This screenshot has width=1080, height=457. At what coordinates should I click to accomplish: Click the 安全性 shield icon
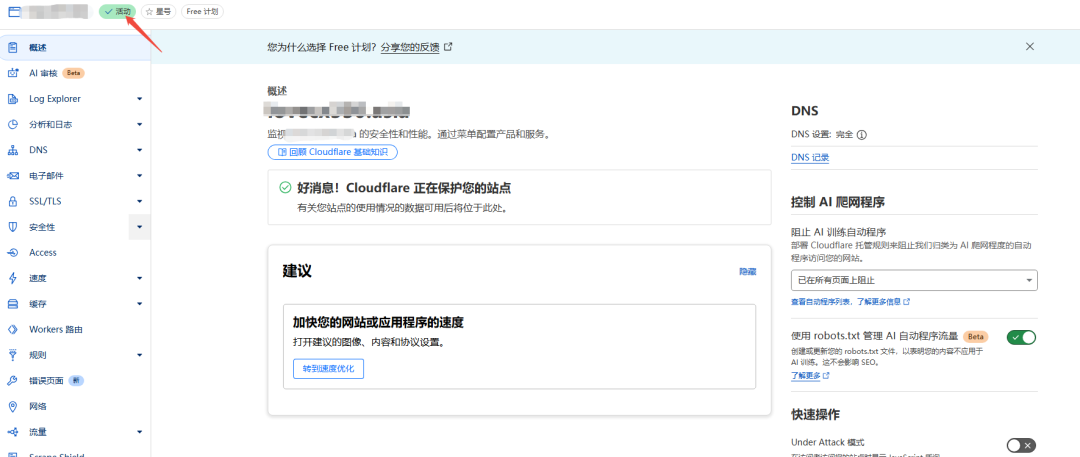point(12,227)
